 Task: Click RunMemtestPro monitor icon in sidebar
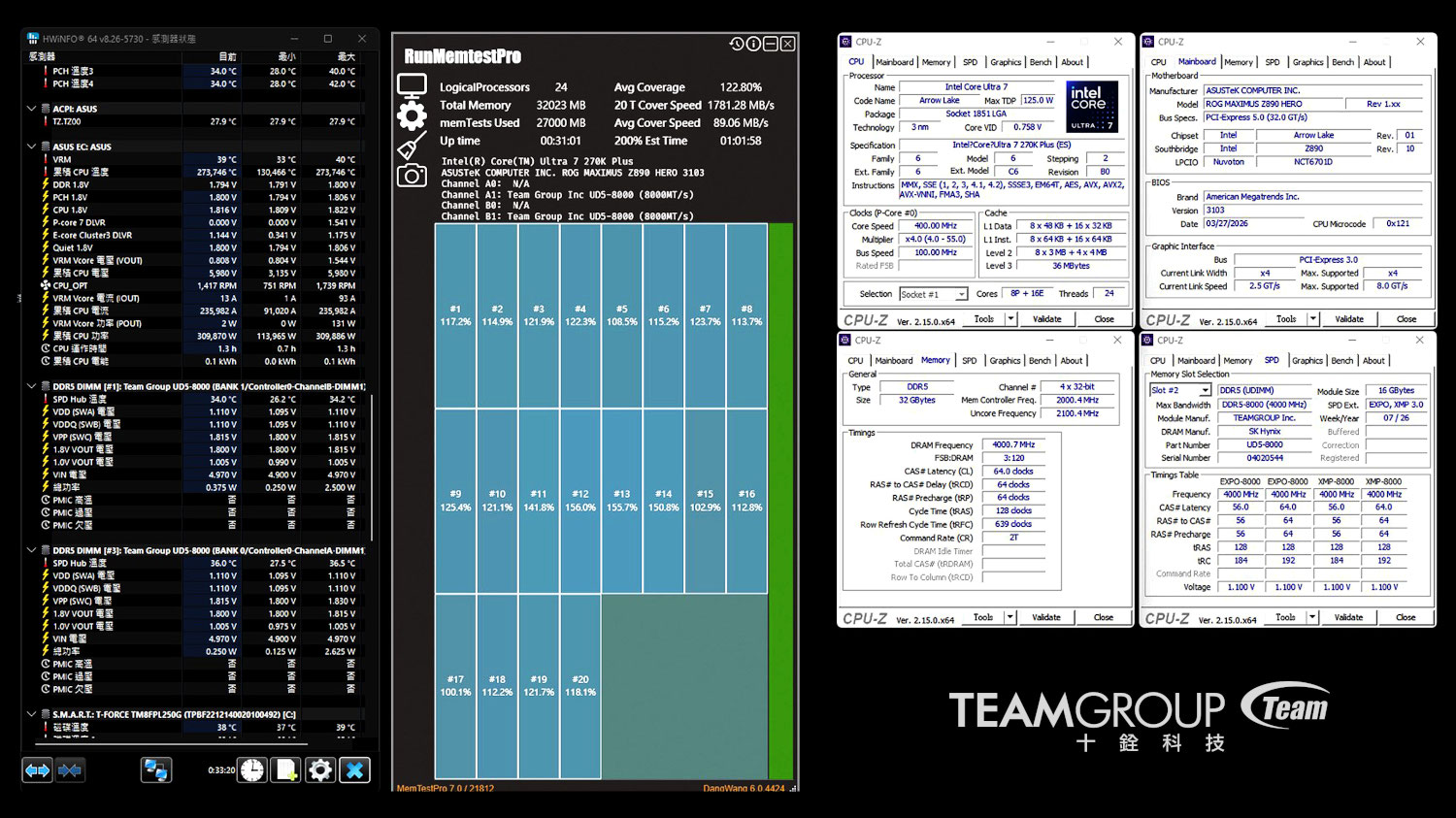[412, 86]
